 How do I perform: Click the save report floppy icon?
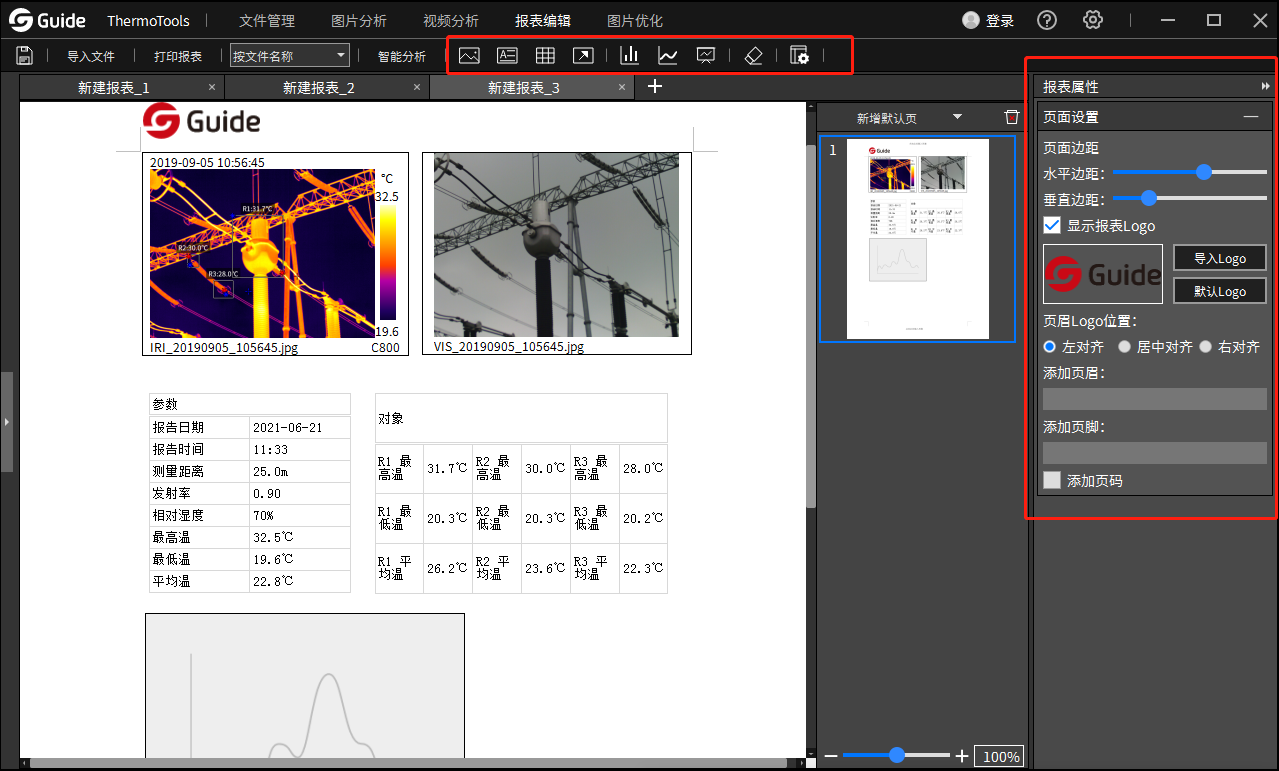[x=25, y=56]
